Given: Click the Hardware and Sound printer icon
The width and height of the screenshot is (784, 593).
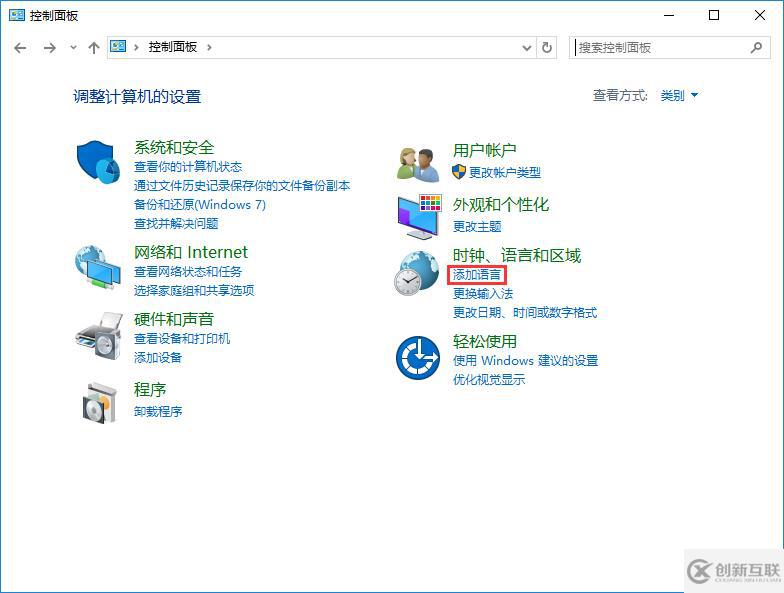Looking at the screenshot, I should pos(99,335).
